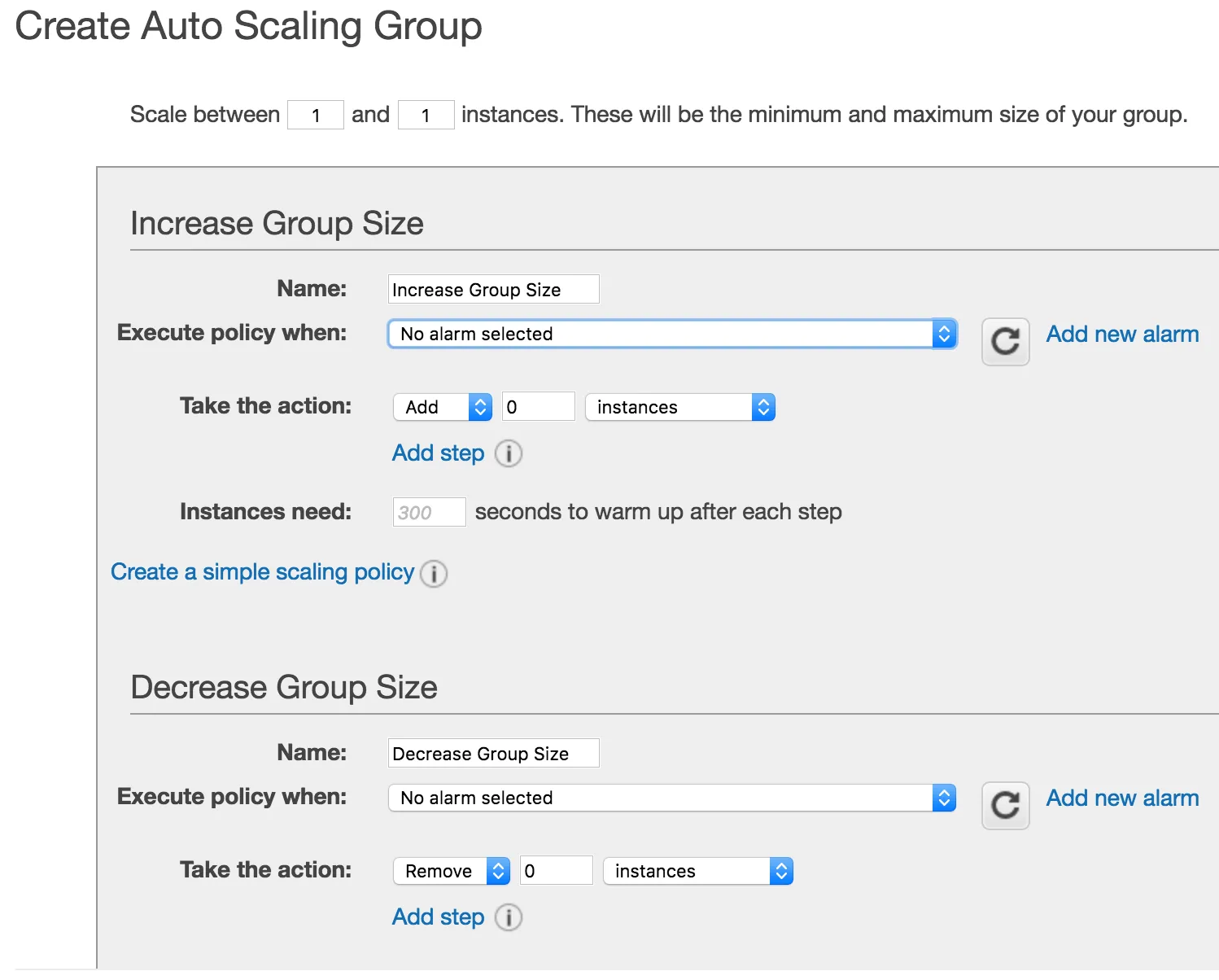Click the minimum instances field

click(316, 115)
